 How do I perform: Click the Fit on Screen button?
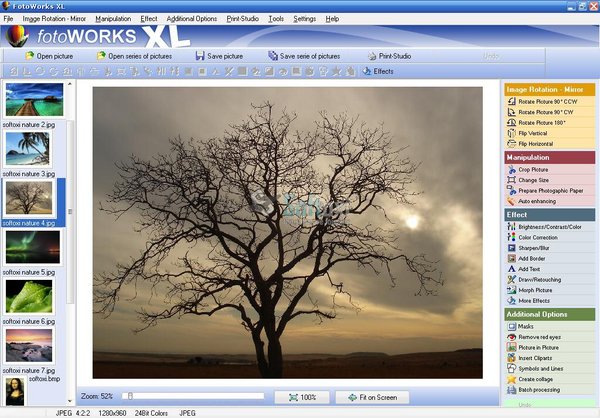tap(372, 397)
